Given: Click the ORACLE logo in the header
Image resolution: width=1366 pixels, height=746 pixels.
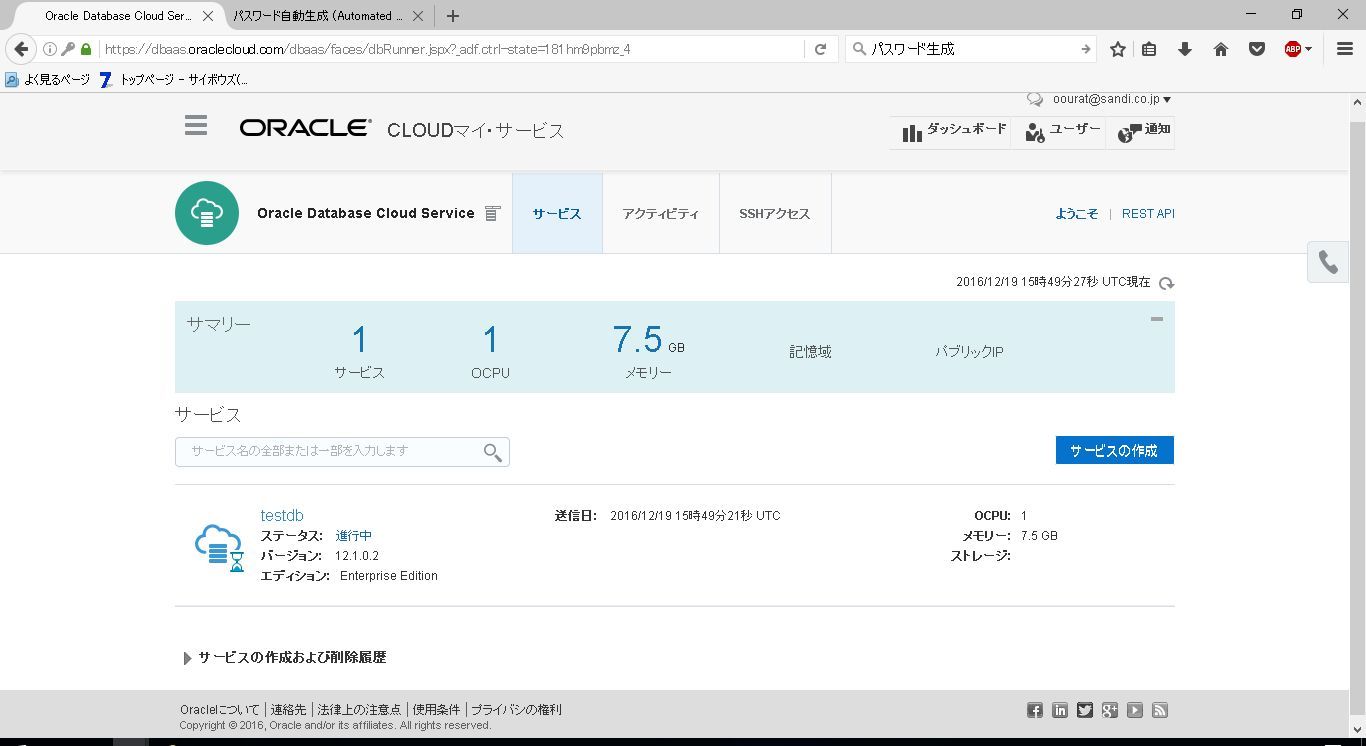Looking at the screenshot, I should [305, 128].
